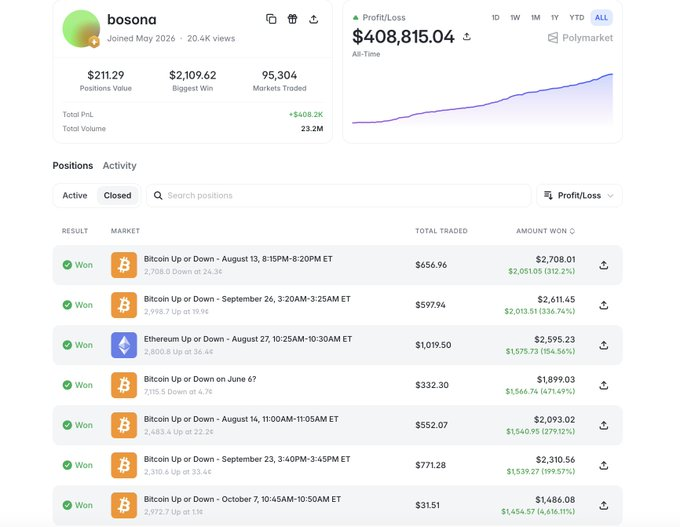Viewport: 680px width, 527px height.
Task: Click the avatar badge icon
Action: (94, 42)
